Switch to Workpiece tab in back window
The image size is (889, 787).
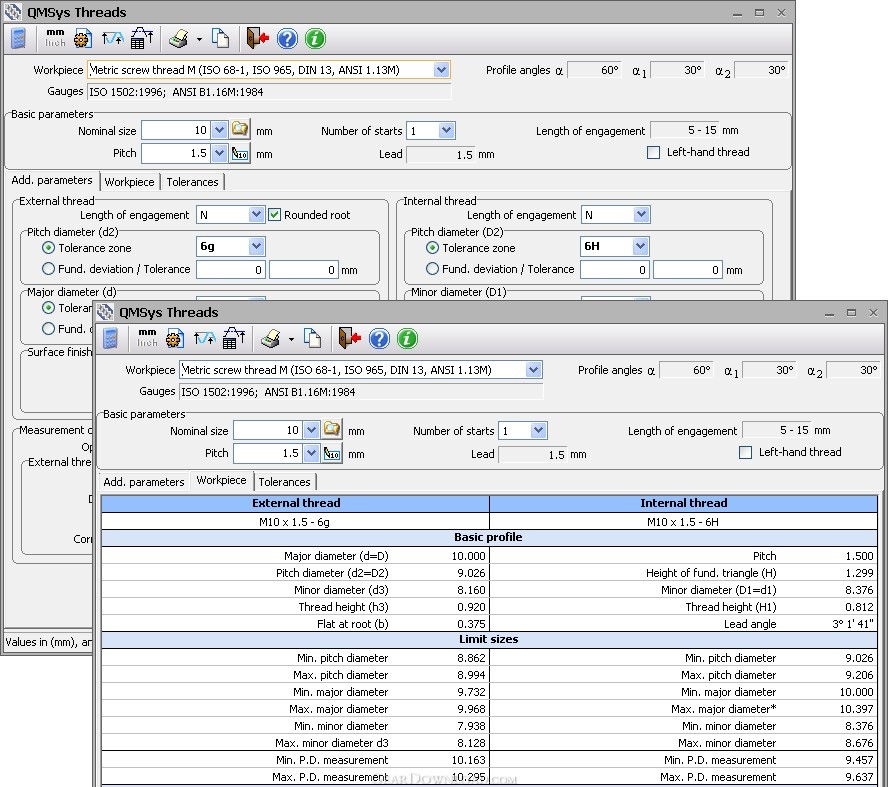tap(129, 182)
